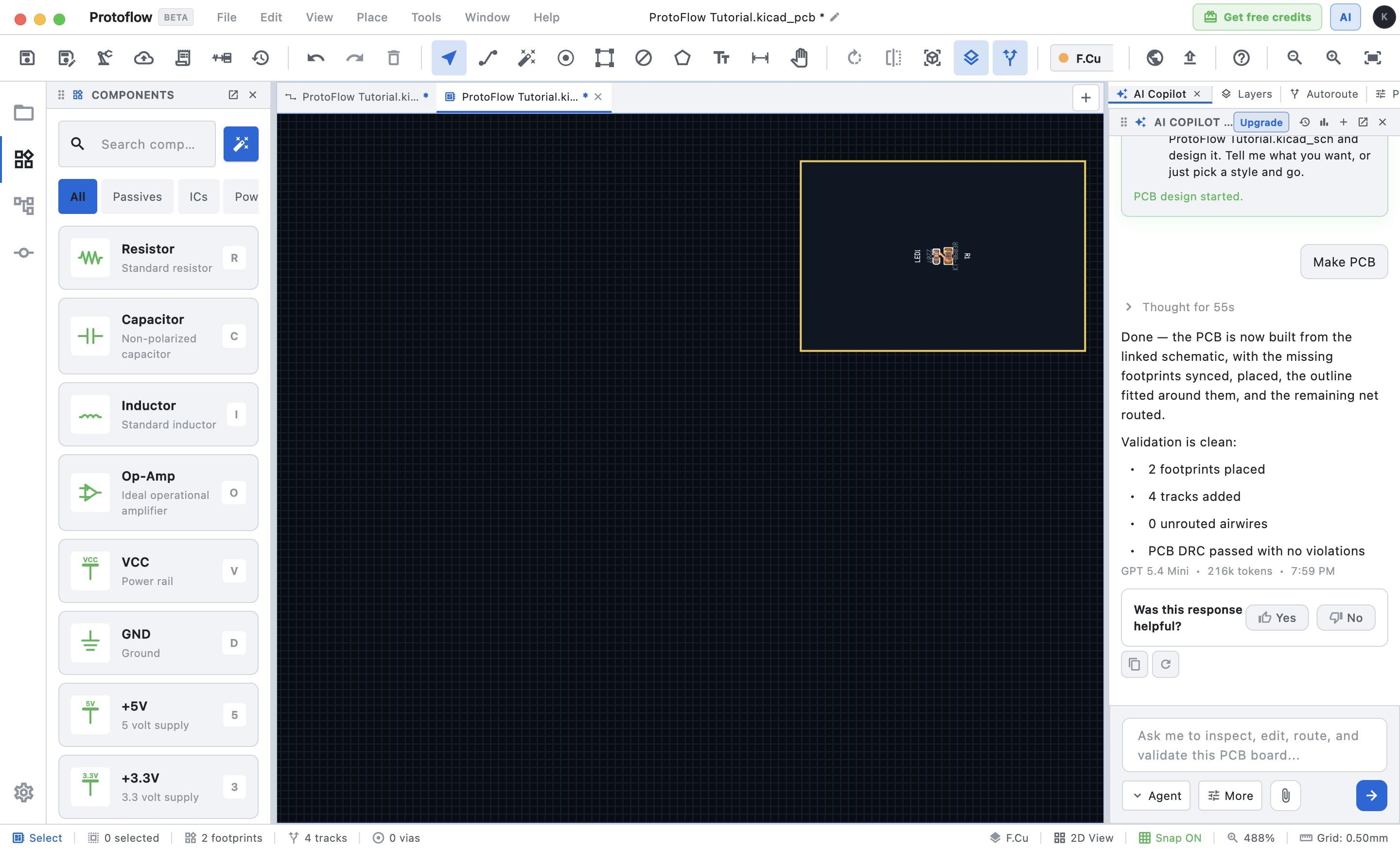1400x851 pixels.
Task: Open the File menu
Action: pyautogui.click(x=226, y=17)
